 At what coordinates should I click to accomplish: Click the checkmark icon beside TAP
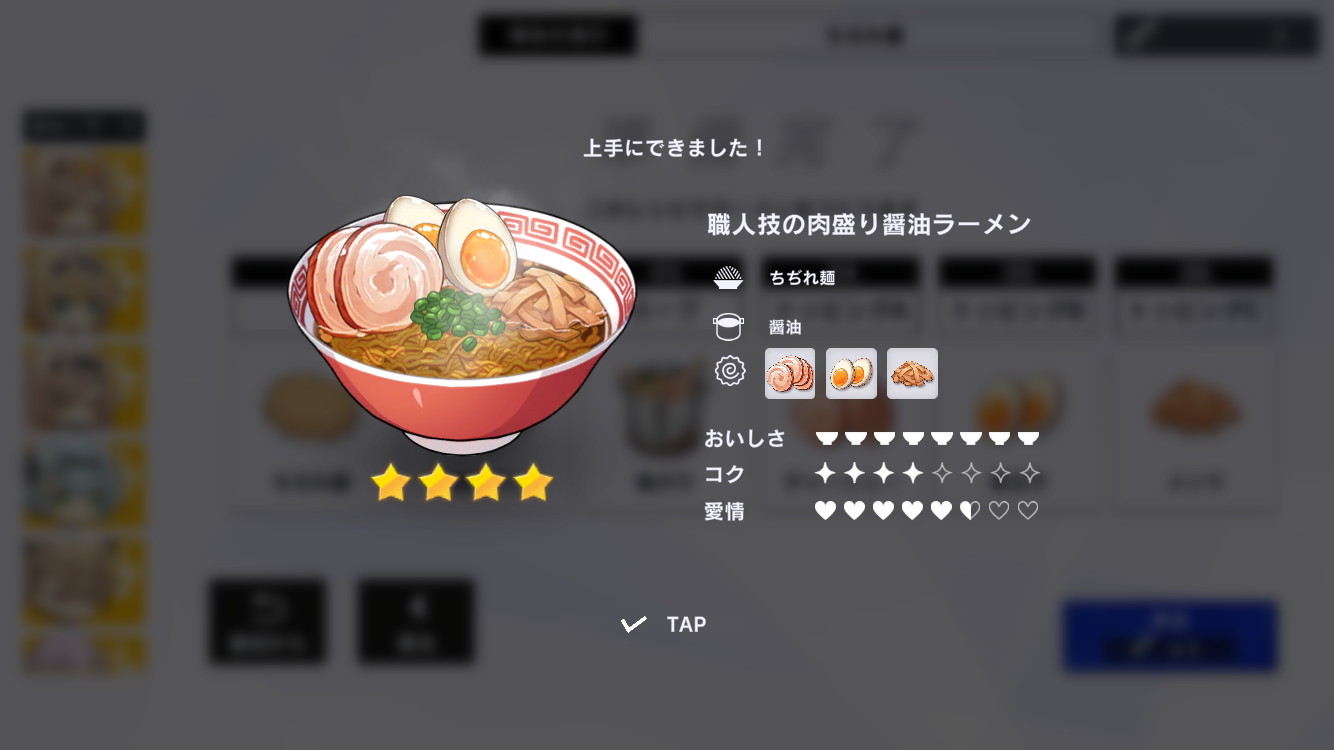tap(633, 624)
